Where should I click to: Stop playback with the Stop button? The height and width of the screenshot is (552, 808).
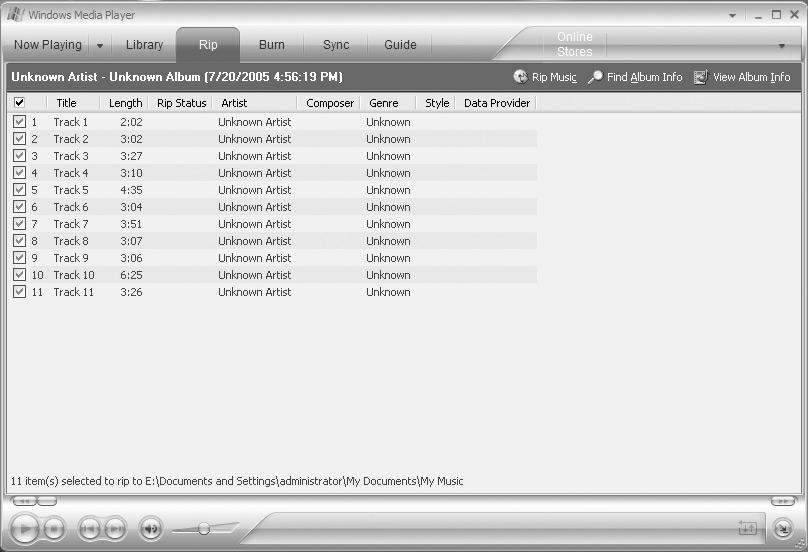coord(54,529)
